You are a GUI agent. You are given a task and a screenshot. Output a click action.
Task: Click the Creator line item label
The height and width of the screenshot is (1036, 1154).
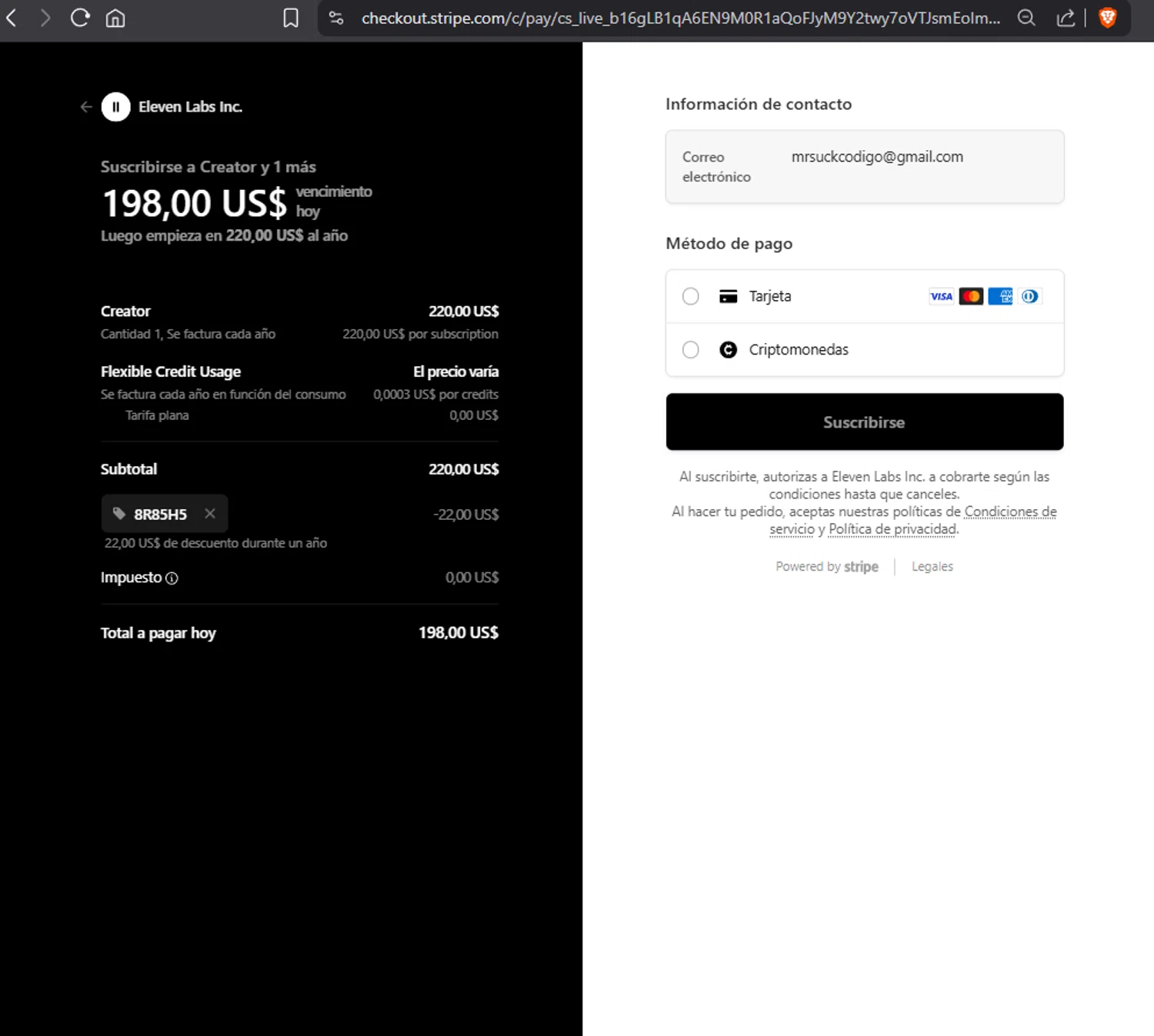tap(125, 311)
